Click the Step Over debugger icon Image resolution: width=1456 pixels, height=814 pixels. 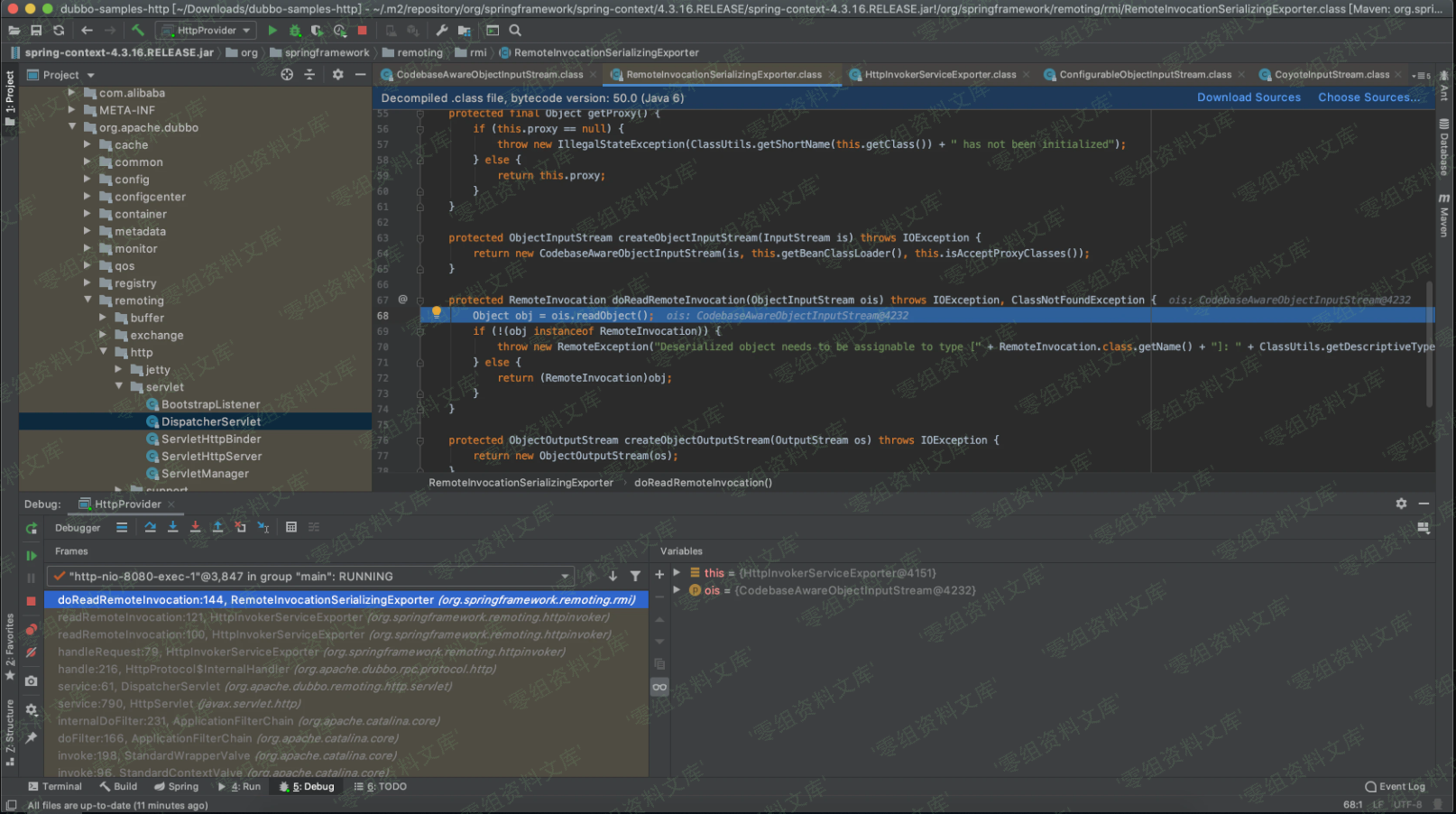150,527
